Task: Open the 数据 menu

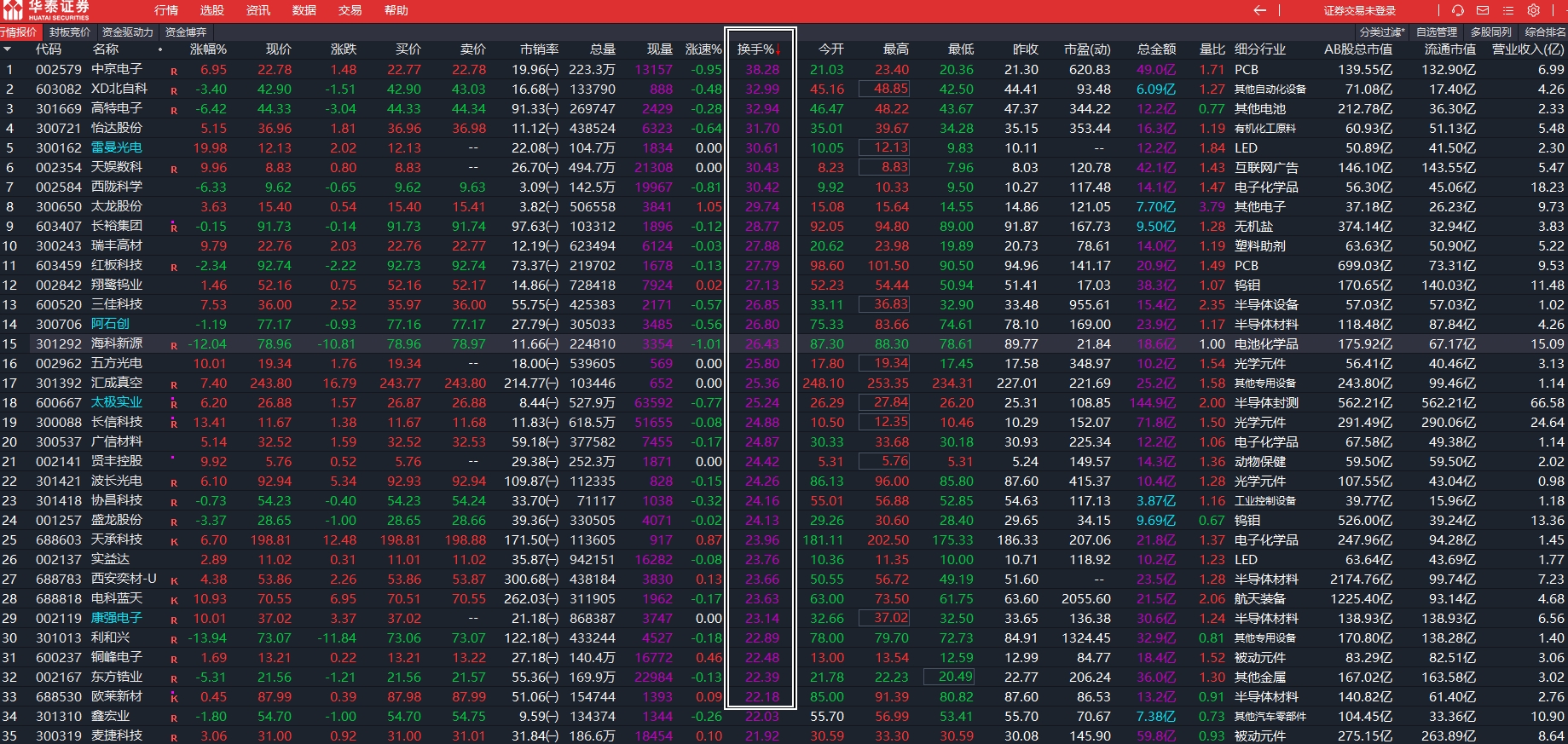Action: (304, 10)
